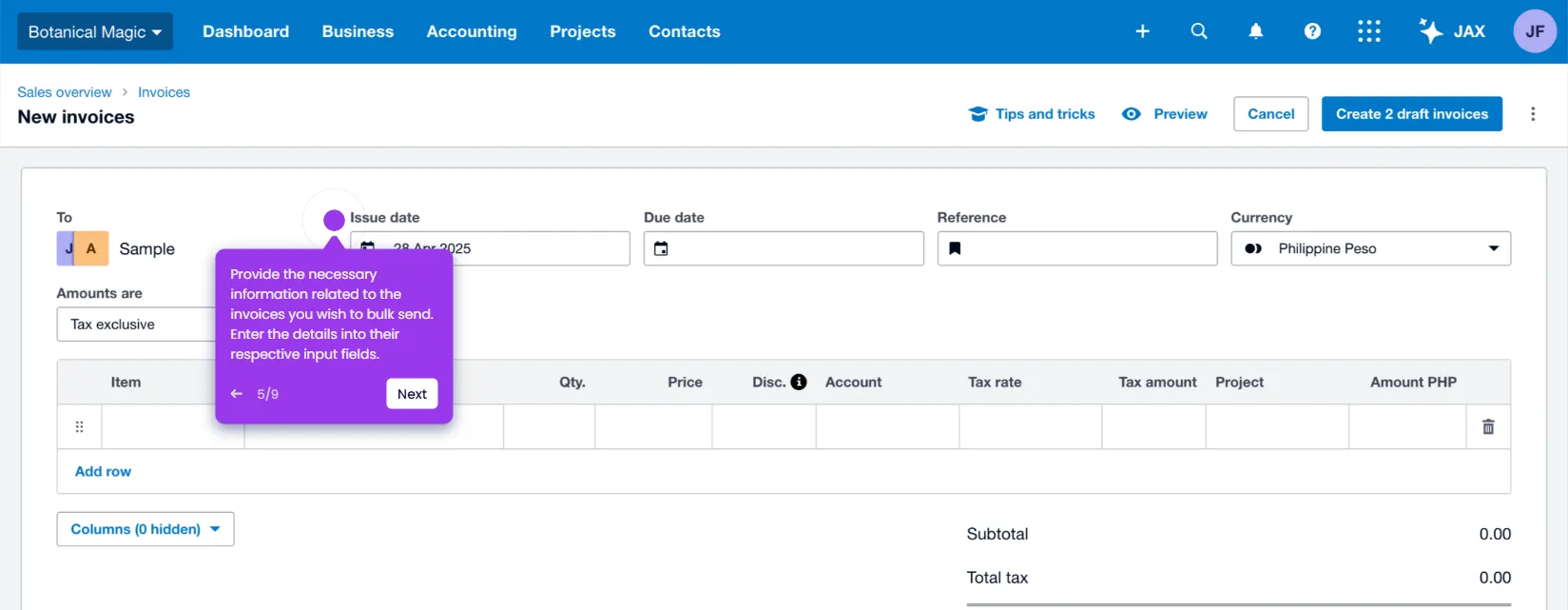Open the Accounting menu

tap(472, 31)
